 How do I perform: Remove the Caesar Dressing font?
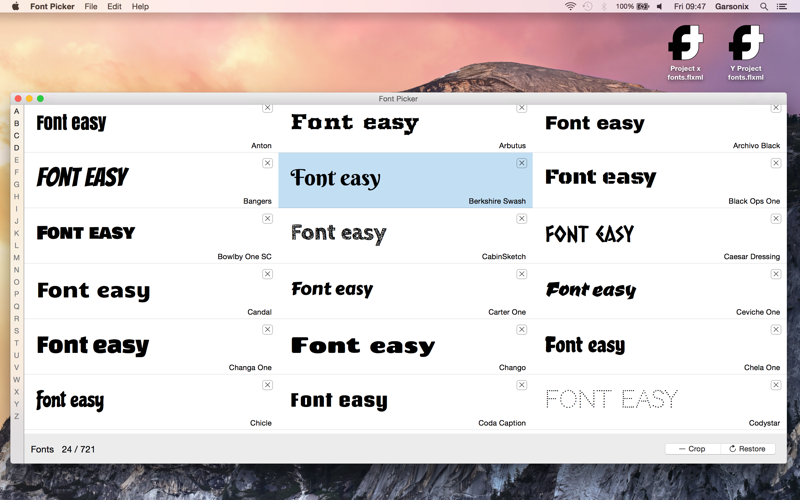coord(776,219)
